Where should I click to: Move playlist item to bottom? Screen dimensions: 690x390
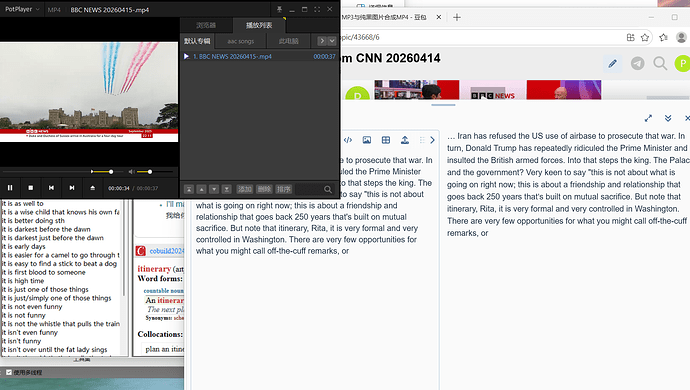[x=227, y=189]
